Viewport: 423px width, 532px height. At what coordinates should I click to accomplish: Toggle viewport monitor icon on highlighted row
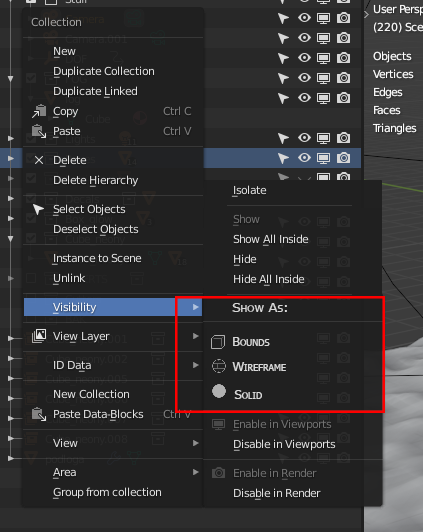323,158
